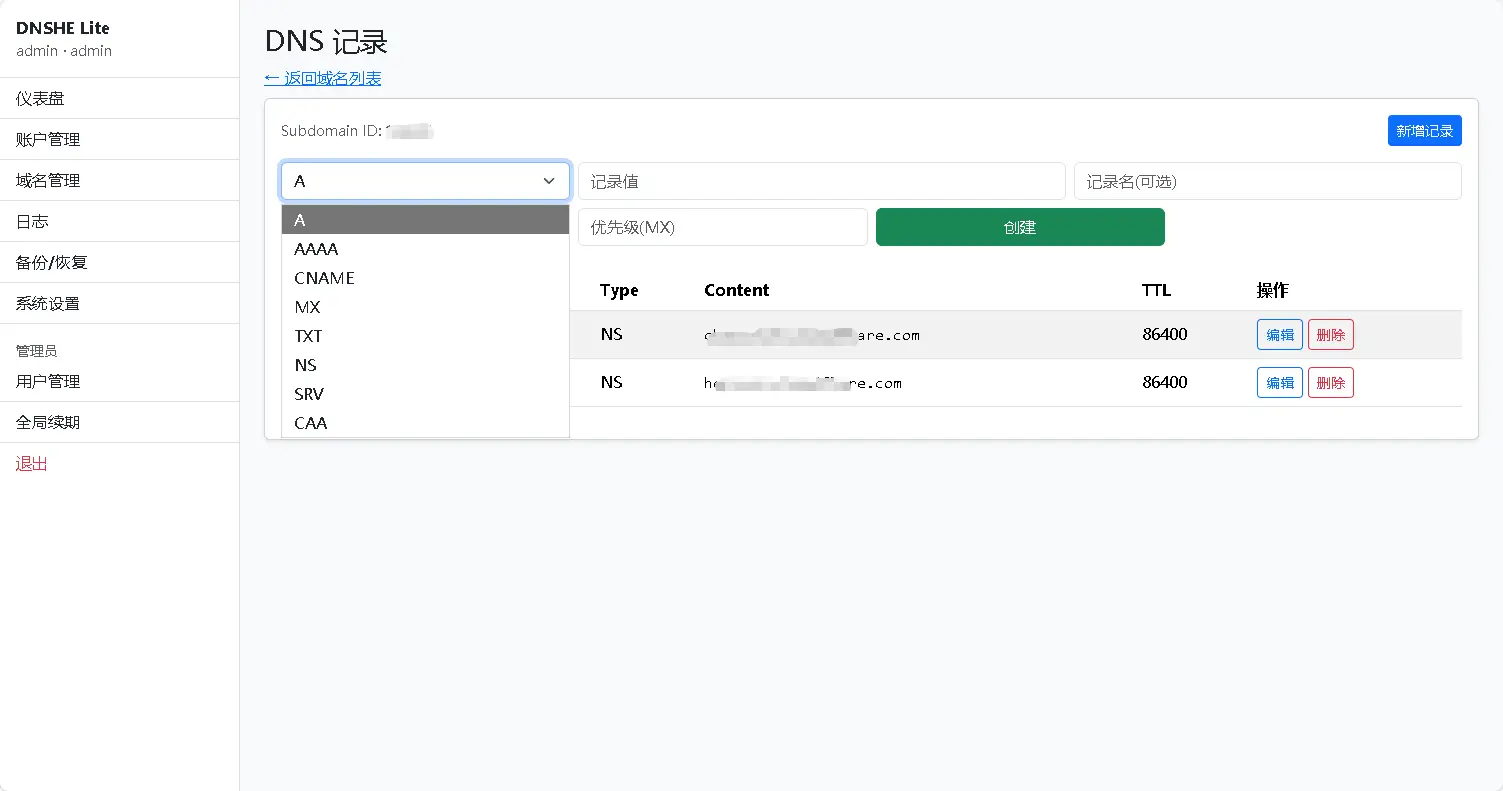
Task: Click the 新增记录 button
Action: pyautogui.click(x=1424, y=131)
